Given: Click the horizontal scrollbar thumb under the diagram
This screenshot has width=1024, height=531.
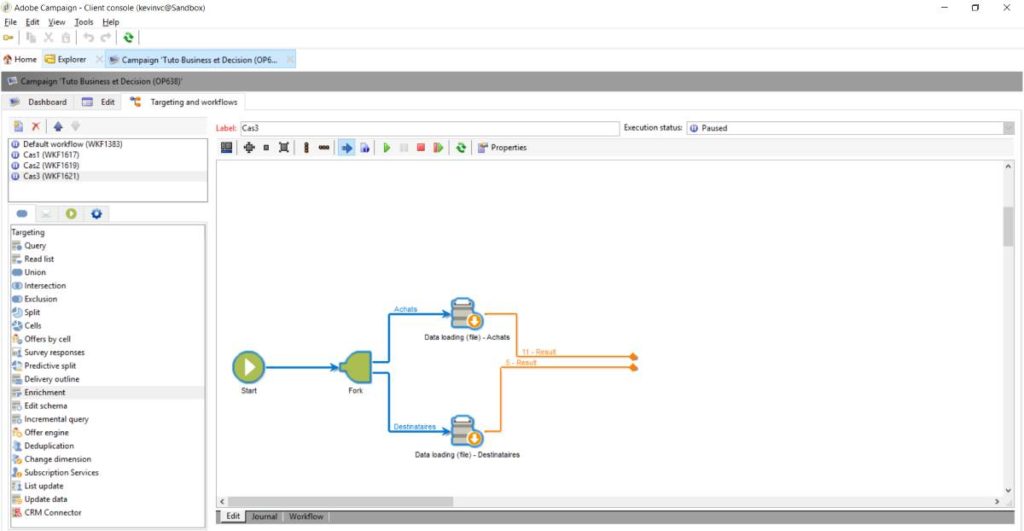Looking at the screenshot, I should click(340, 502).
